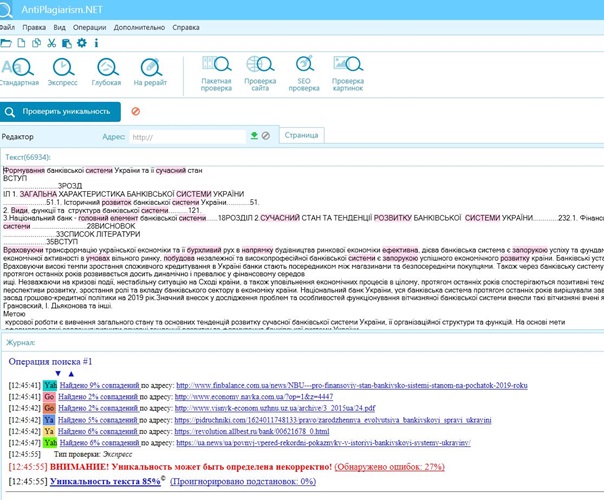The image size is (604, 500).
Task: Click the Тип проверки: Экспресс entry
Action: (x=93, y=455)
